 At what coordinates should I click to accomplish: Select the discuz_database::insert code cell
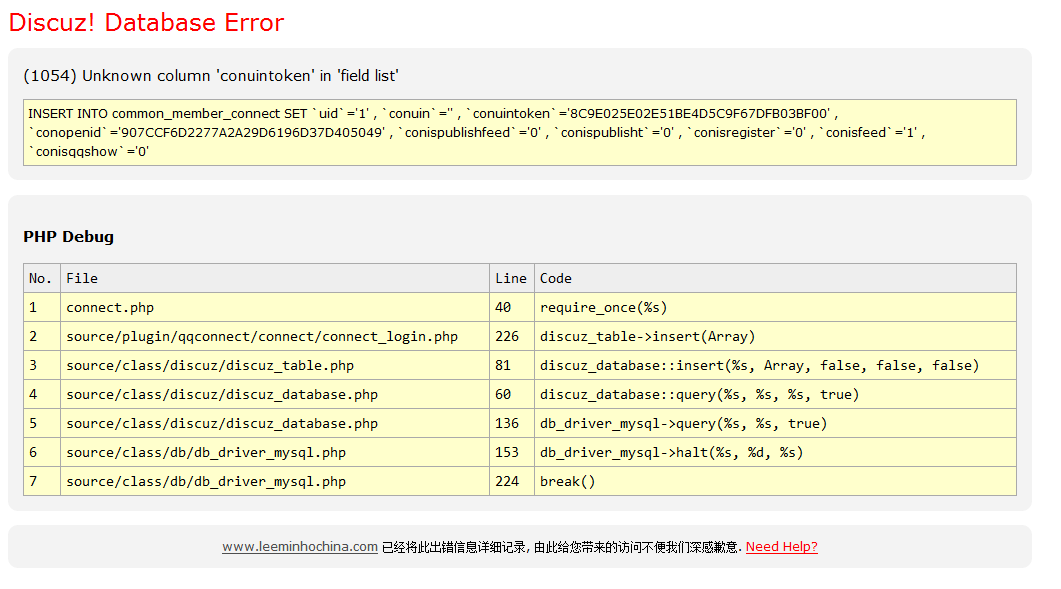point(775,366)
